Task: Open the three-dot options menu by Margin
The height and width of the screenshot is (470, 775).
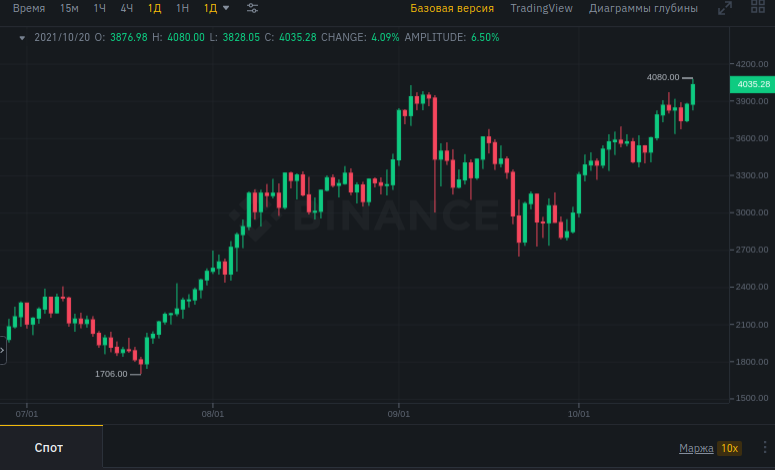Action: pos(765,447)
